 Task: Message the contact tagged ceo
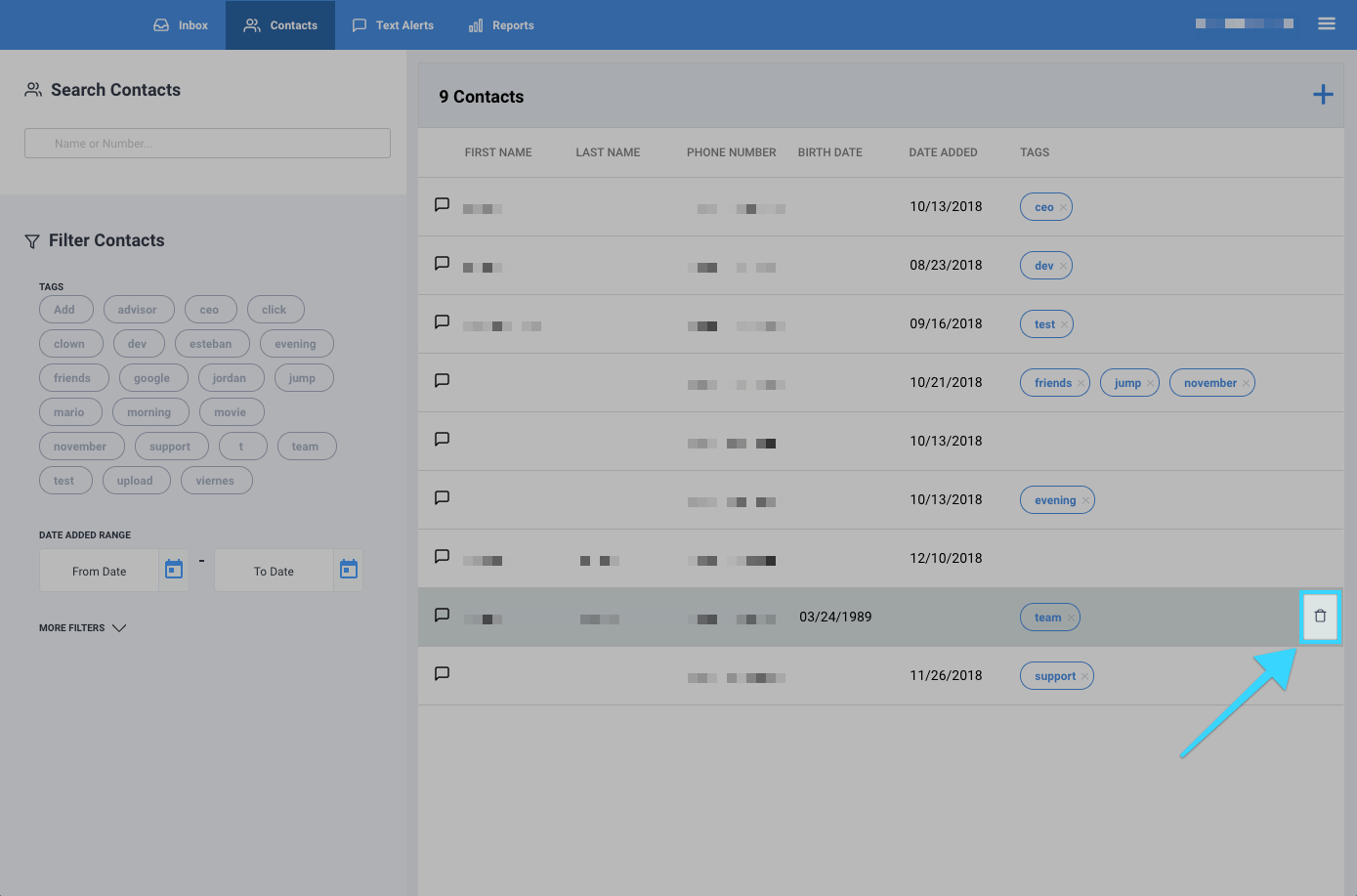click(442, 204)
